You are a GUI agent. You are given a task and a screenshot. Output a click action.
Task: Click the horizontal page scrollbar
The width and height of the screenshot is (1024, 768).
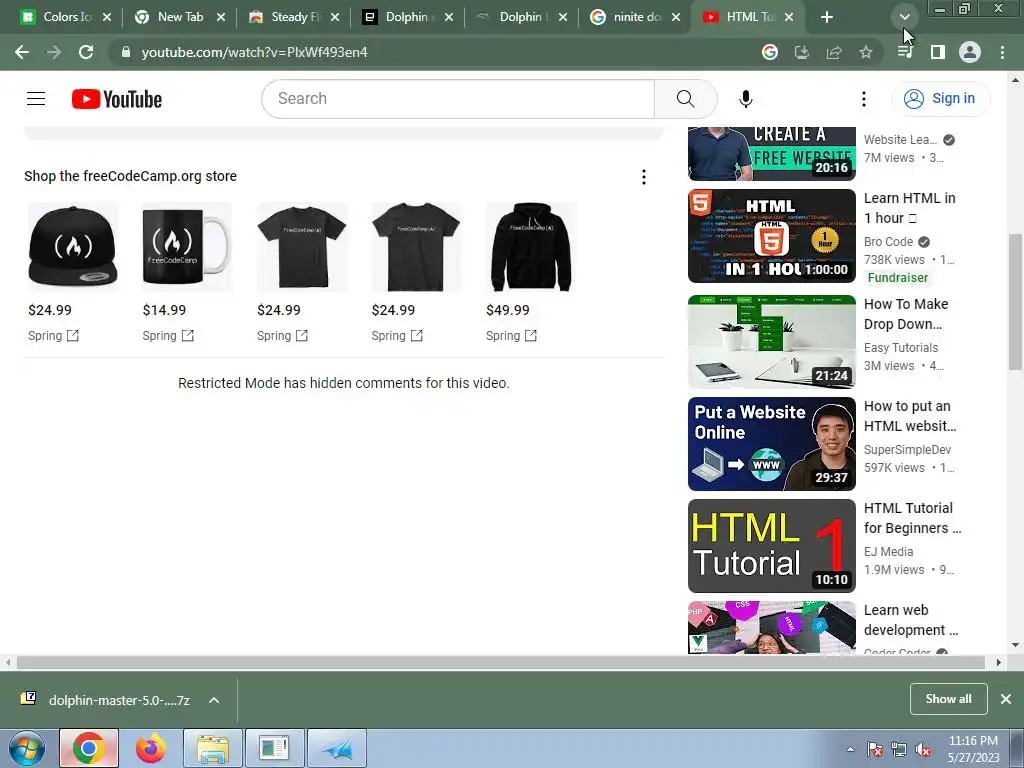pyautogui.click(x=500, y=662)
